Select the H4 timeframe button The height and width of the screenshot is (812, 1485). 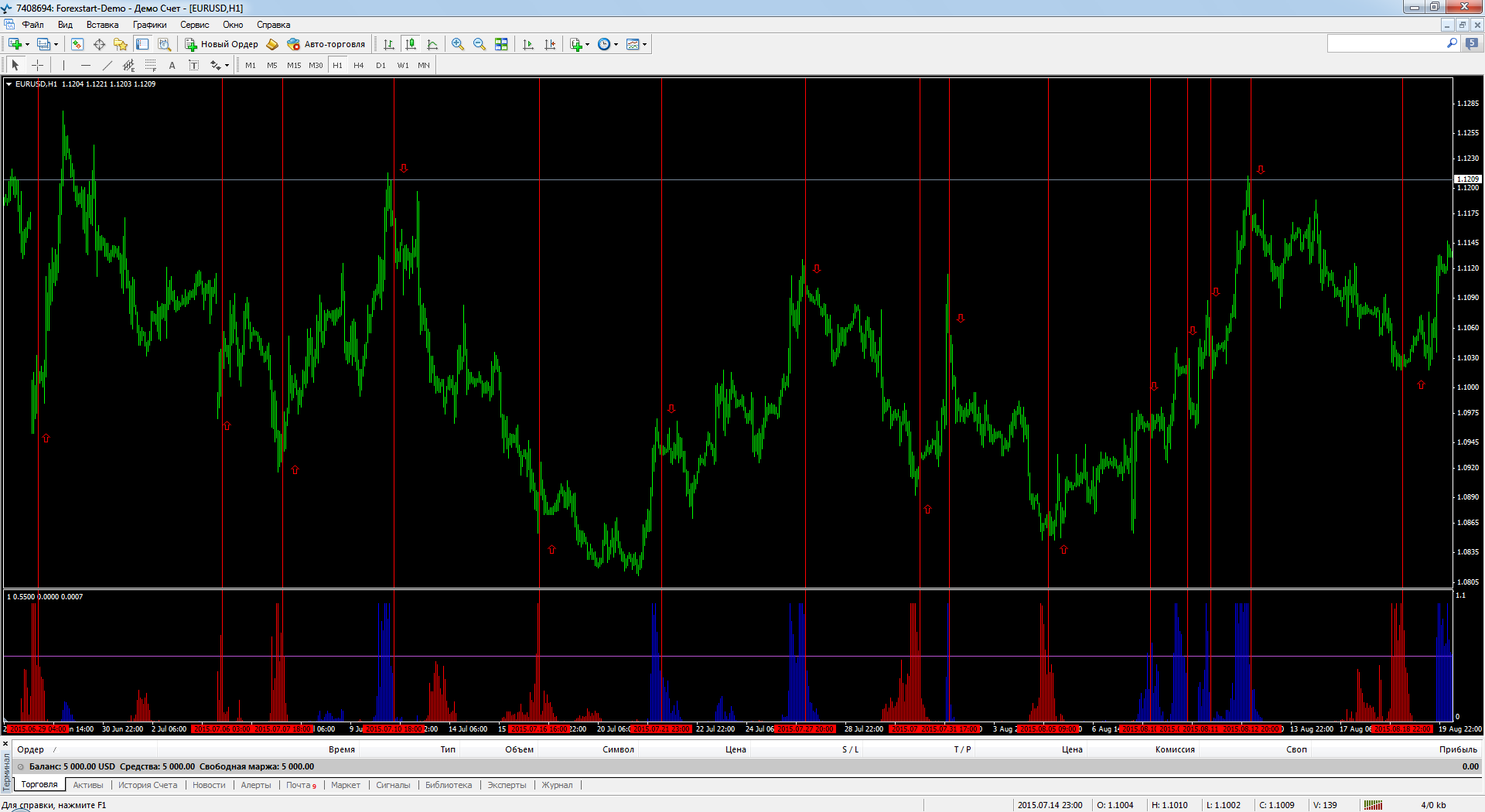[x=358, y=66]
